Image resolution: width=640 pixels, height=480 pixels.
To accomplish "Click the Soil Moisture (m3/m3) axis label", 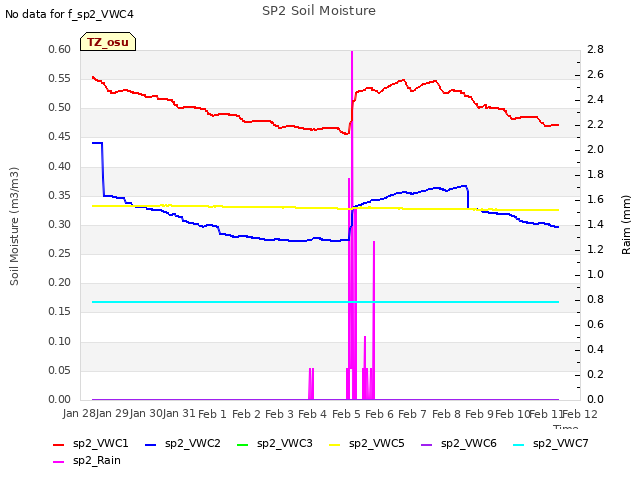I will [14, 226].
